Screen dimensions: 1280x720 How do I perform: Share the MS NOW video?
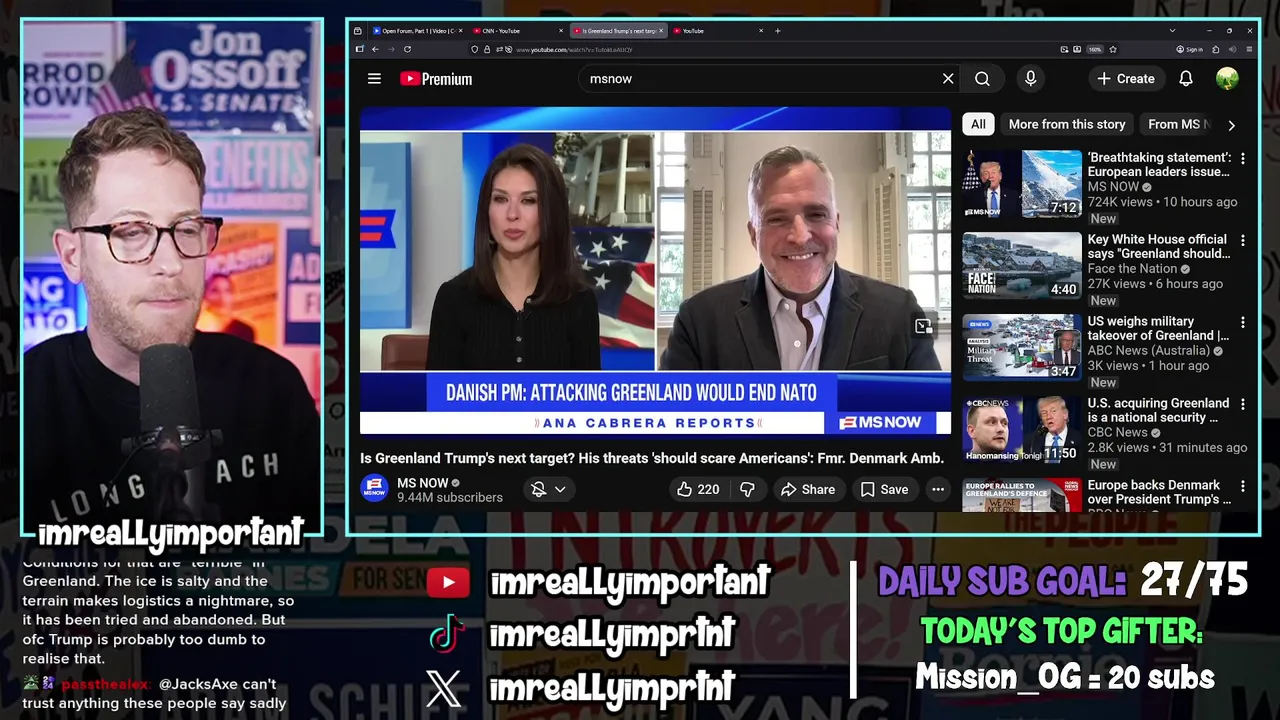tap(807, 490)
